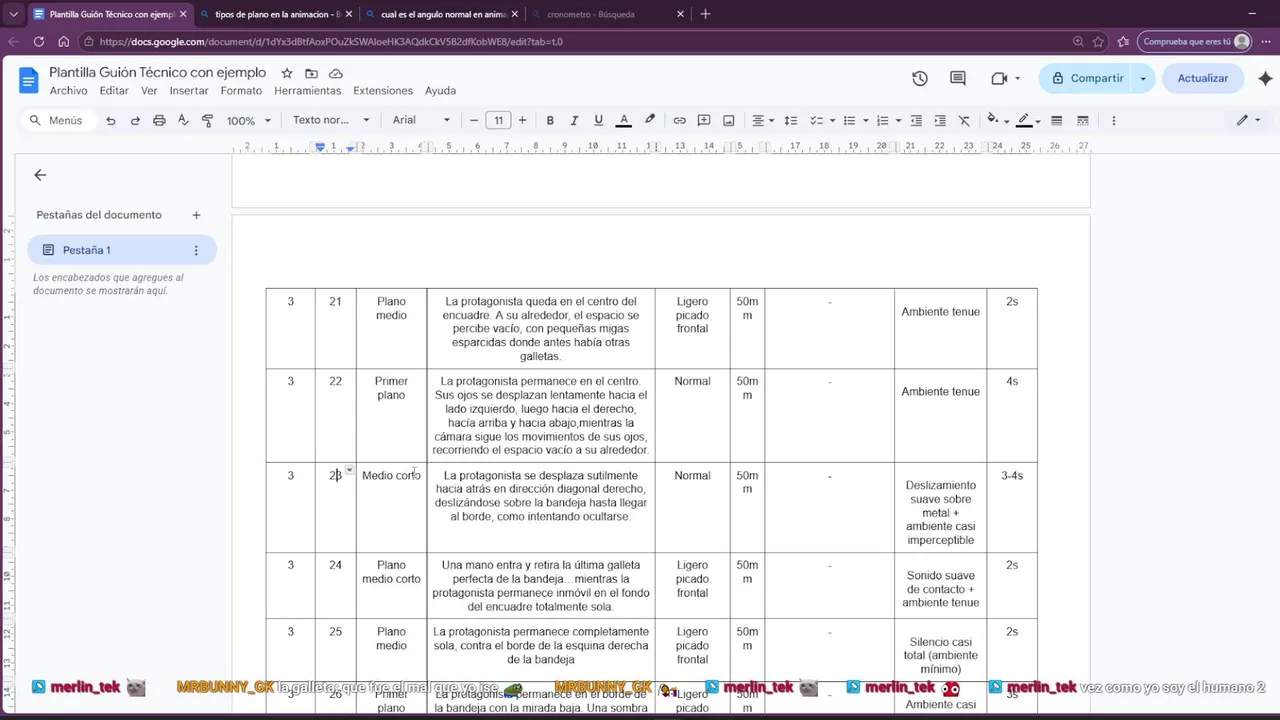Open the Gemini sparkle icon
Screen dimensions: 1280x720
(x=1265, y=78)
